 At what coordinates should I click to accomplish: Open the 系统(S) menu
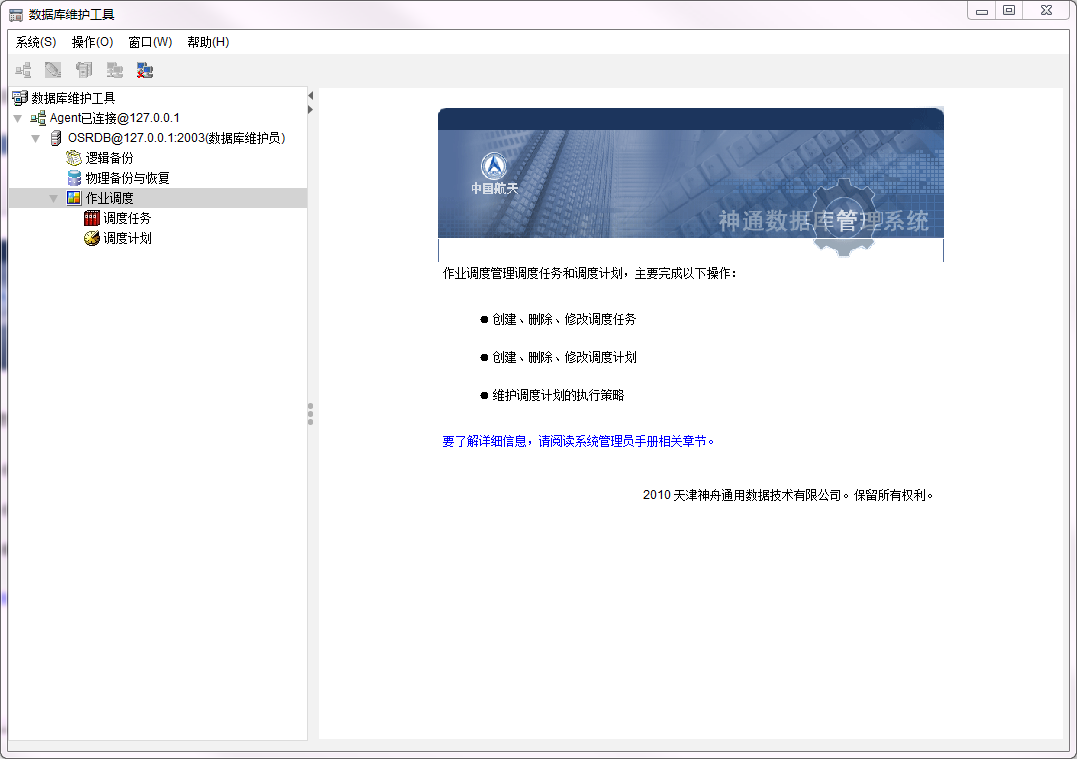(36, 42)
